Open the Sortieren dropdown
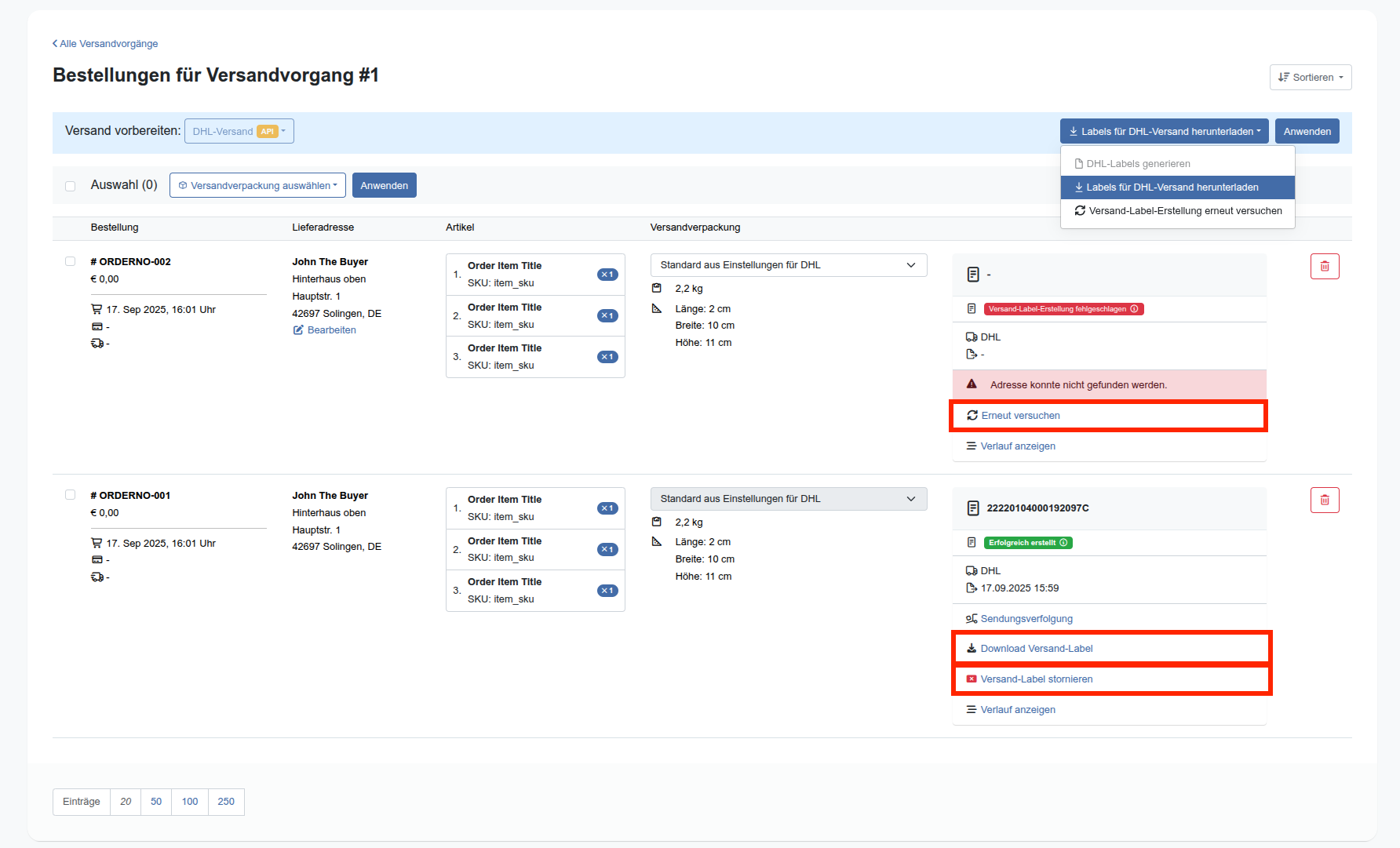 (1311, 78)
